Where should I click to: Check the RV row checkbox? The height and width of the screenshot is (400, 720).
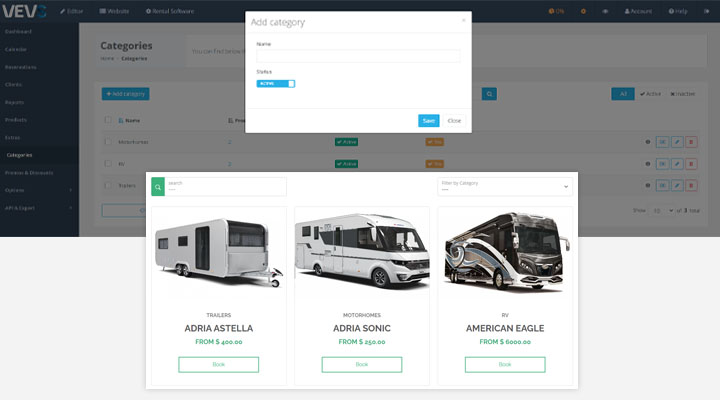108,163
